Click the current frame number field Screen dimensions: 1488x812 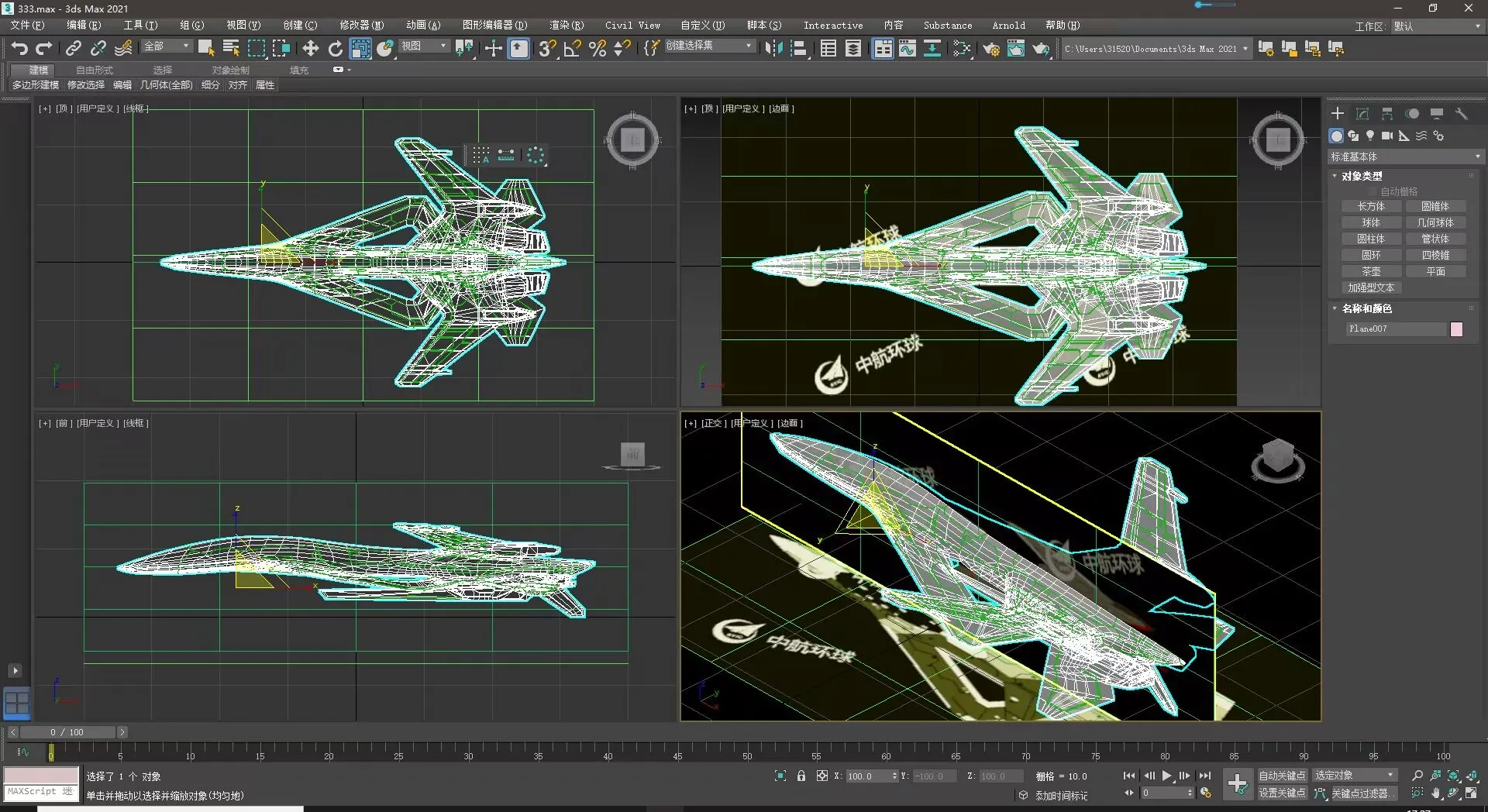point(1164,793)
